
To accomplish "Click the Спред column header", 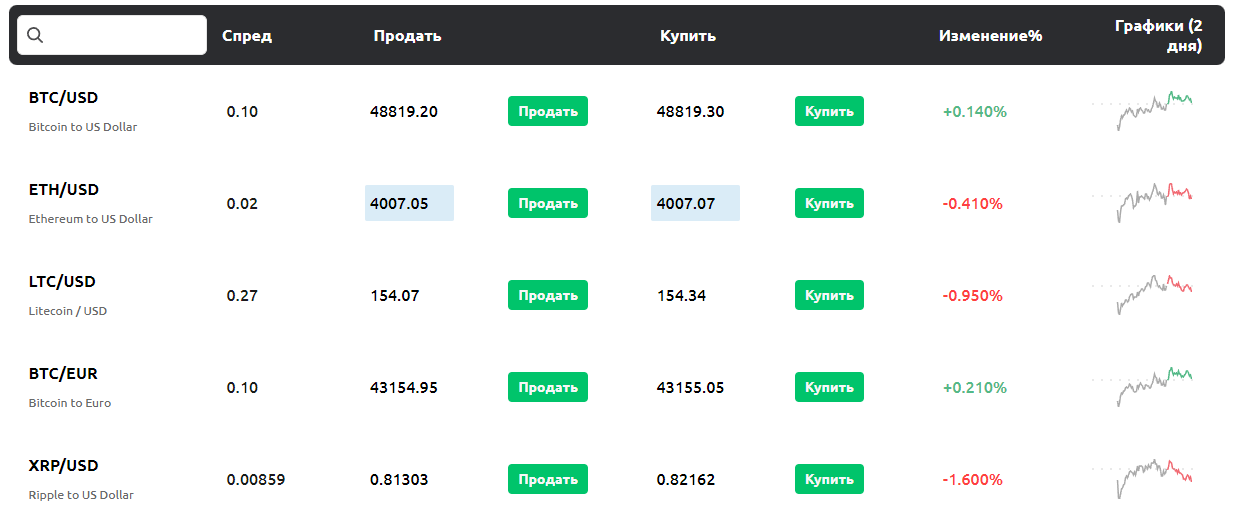I will (247, 36).
